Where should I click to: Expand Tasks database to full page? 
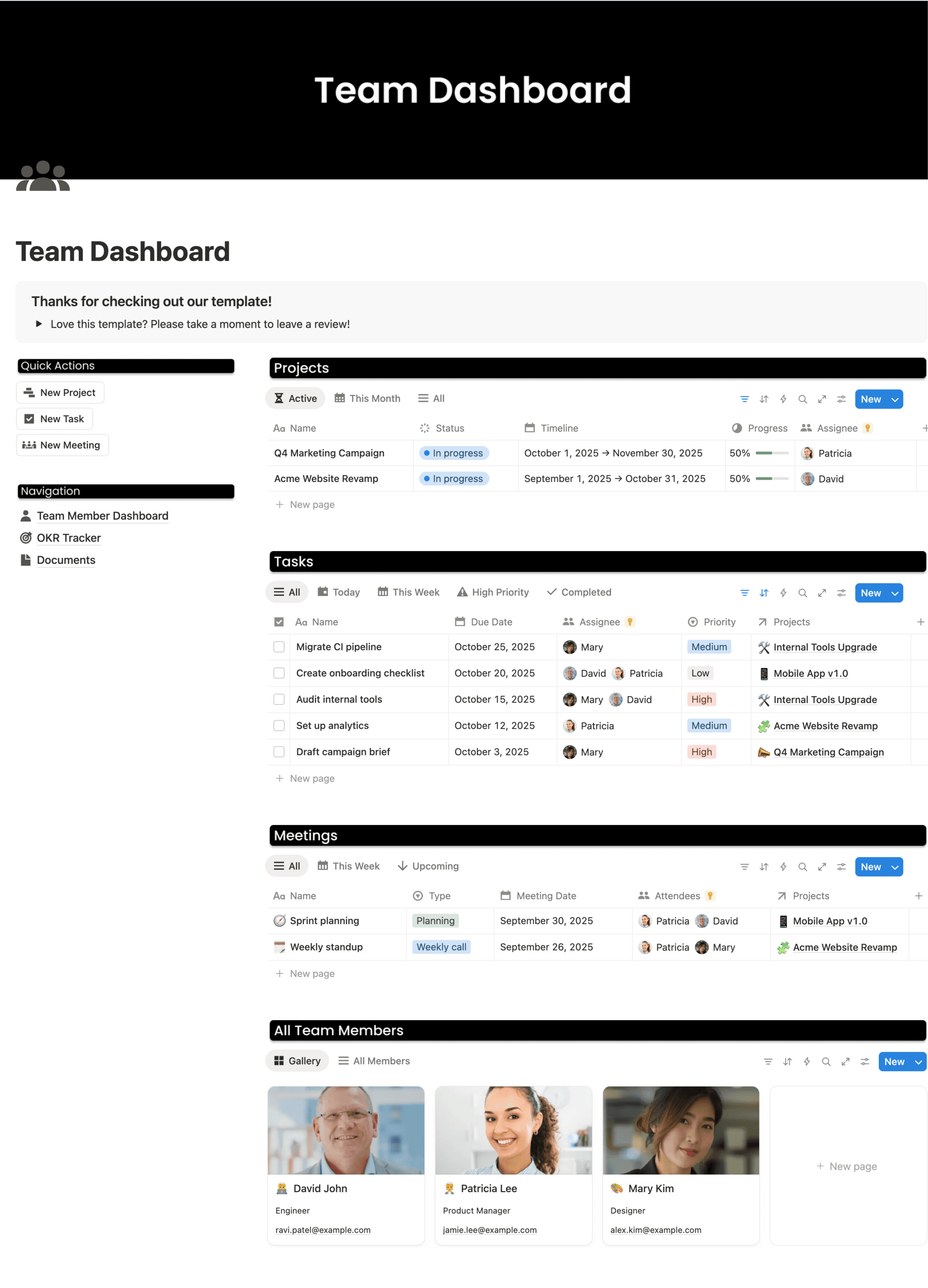pos(821,593)
